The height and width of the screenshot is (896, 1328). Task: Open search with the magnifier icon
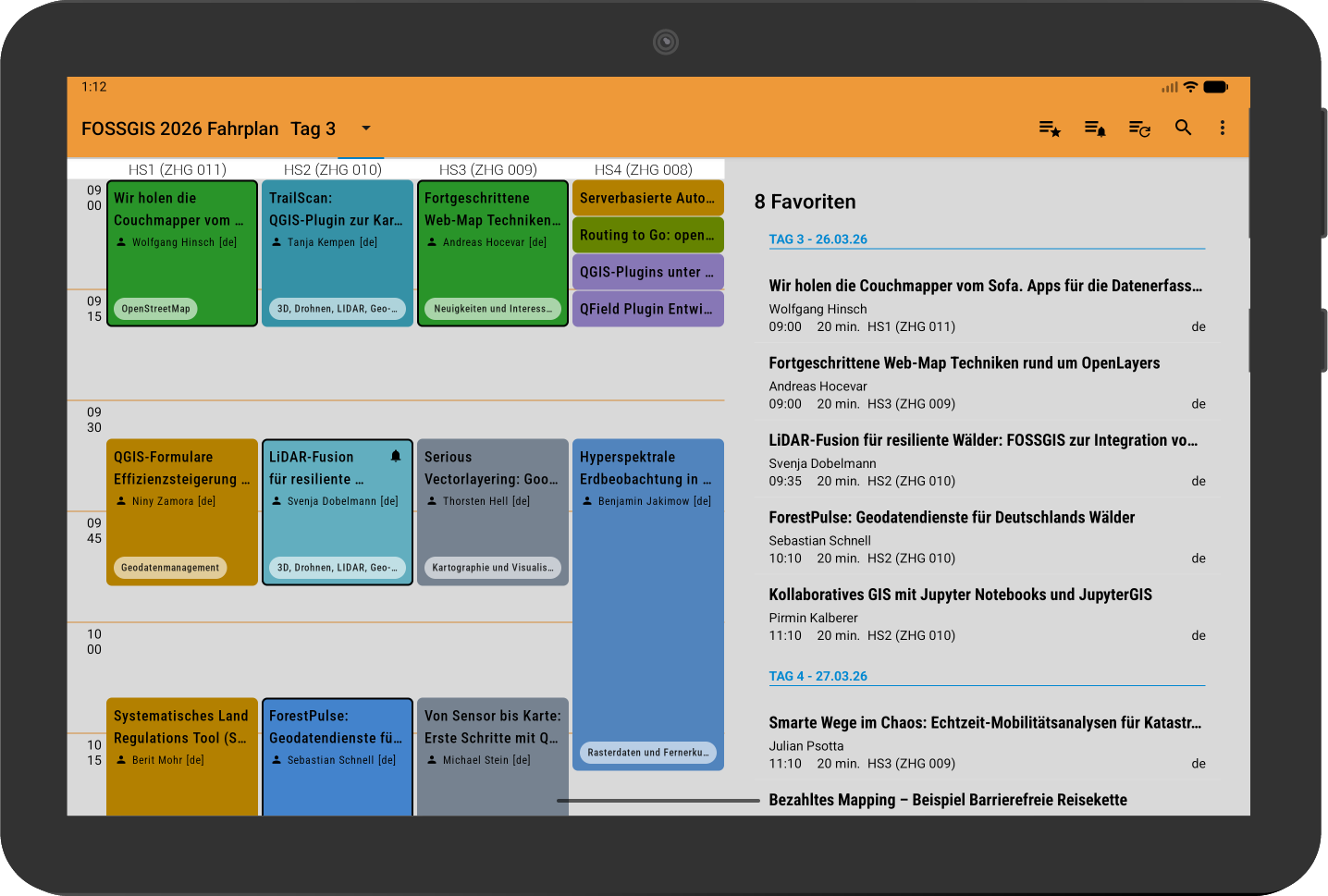click(x=1183, y=129)
